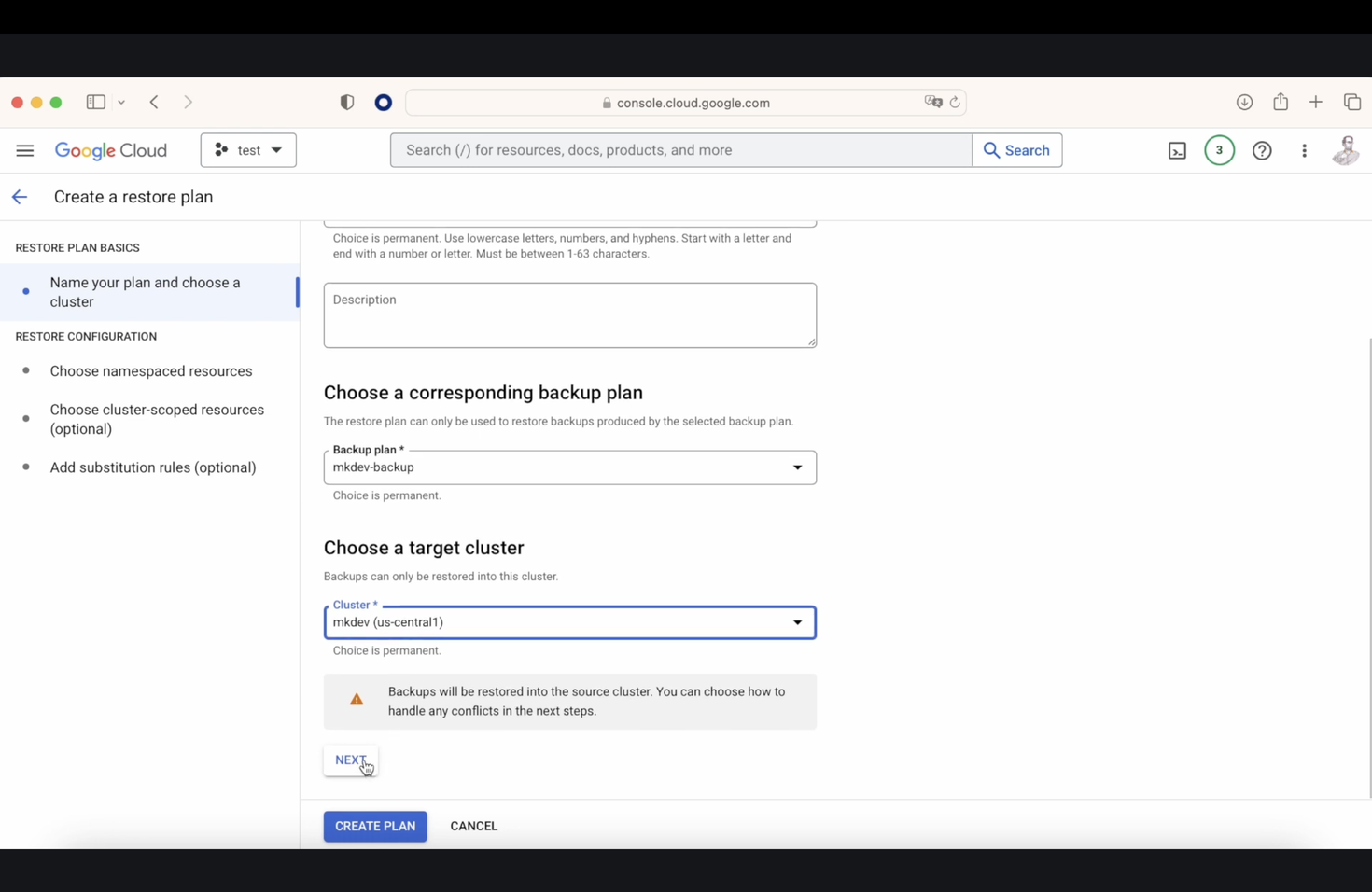The height and width of the screenshot is (892, 1372).
Task: Select Choose namespaced resources step
Action: tap(151, 371)
